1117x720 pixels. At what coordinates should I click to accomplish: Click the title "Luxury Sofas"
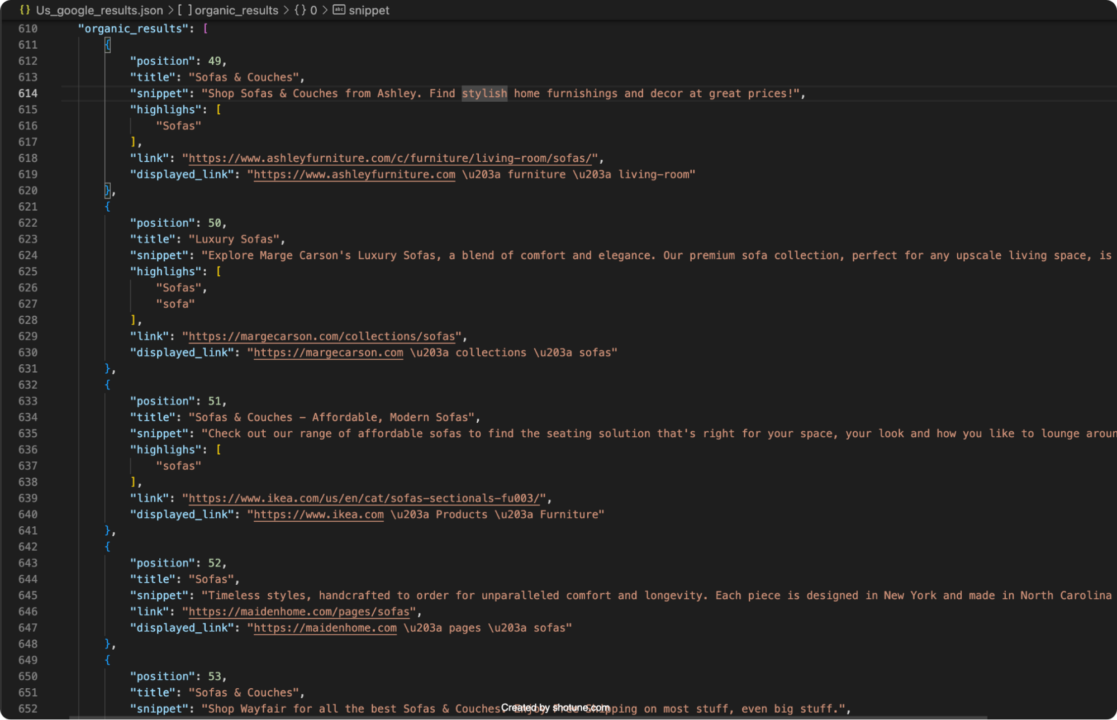(x=237, y=239)
